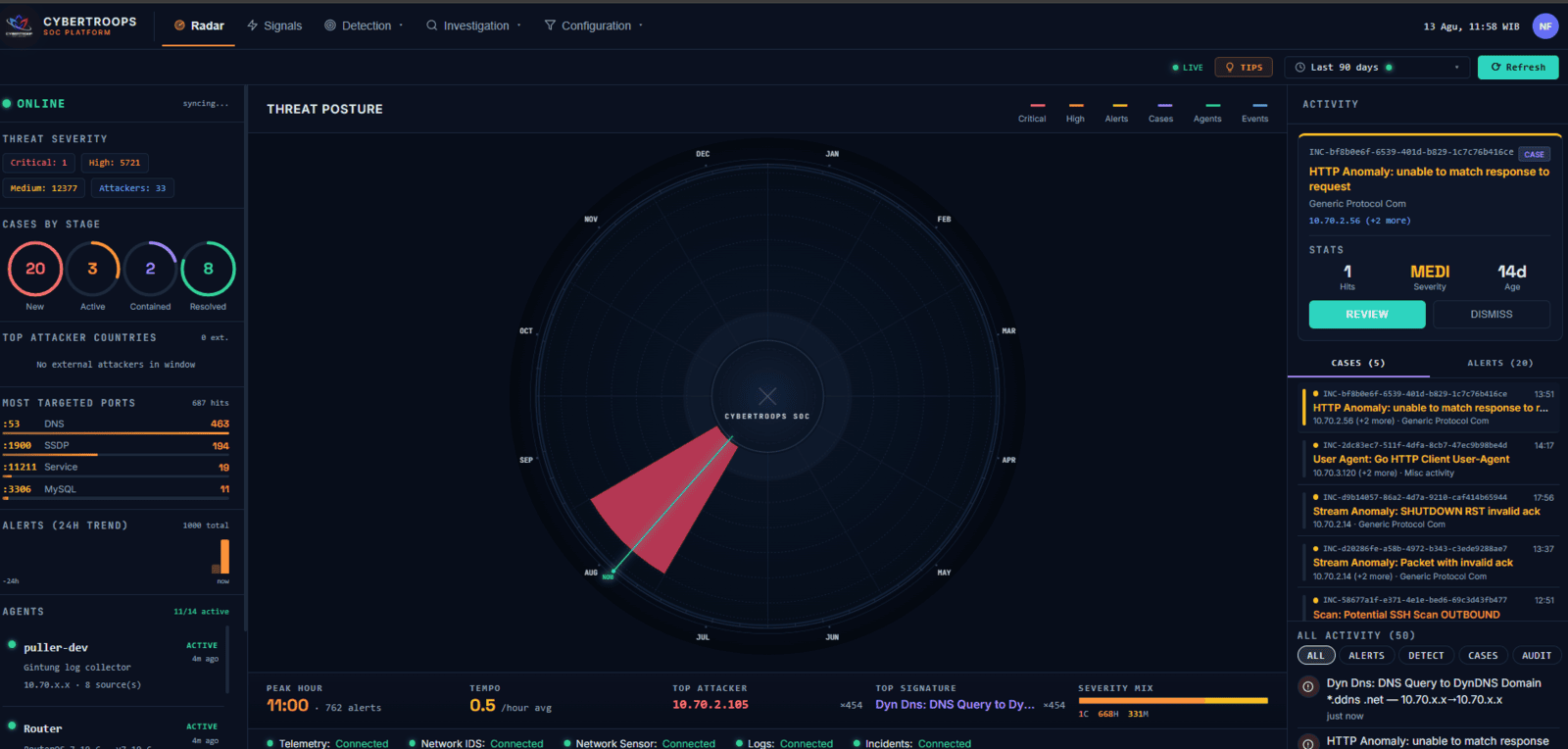
Task: Open case Stream Anomaly: SHUTDOWN RST invalid ack
Action: tap(1430, 511)
